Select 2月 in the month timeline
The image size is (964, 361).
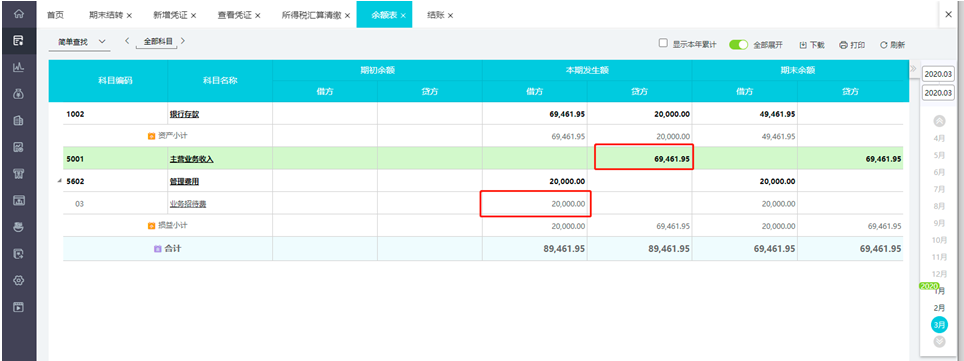[x=939, y=307]
